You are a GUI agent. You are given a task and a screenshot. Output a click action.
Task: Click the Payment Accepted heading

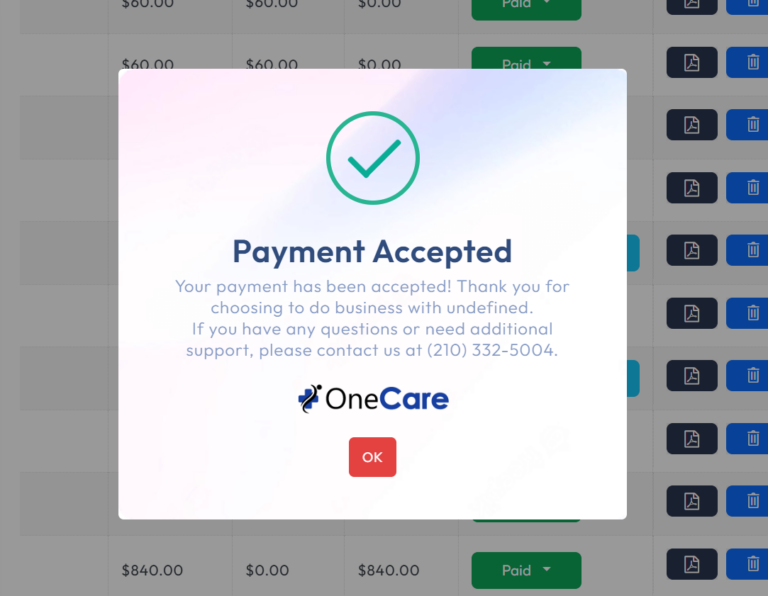click(372, 252)
